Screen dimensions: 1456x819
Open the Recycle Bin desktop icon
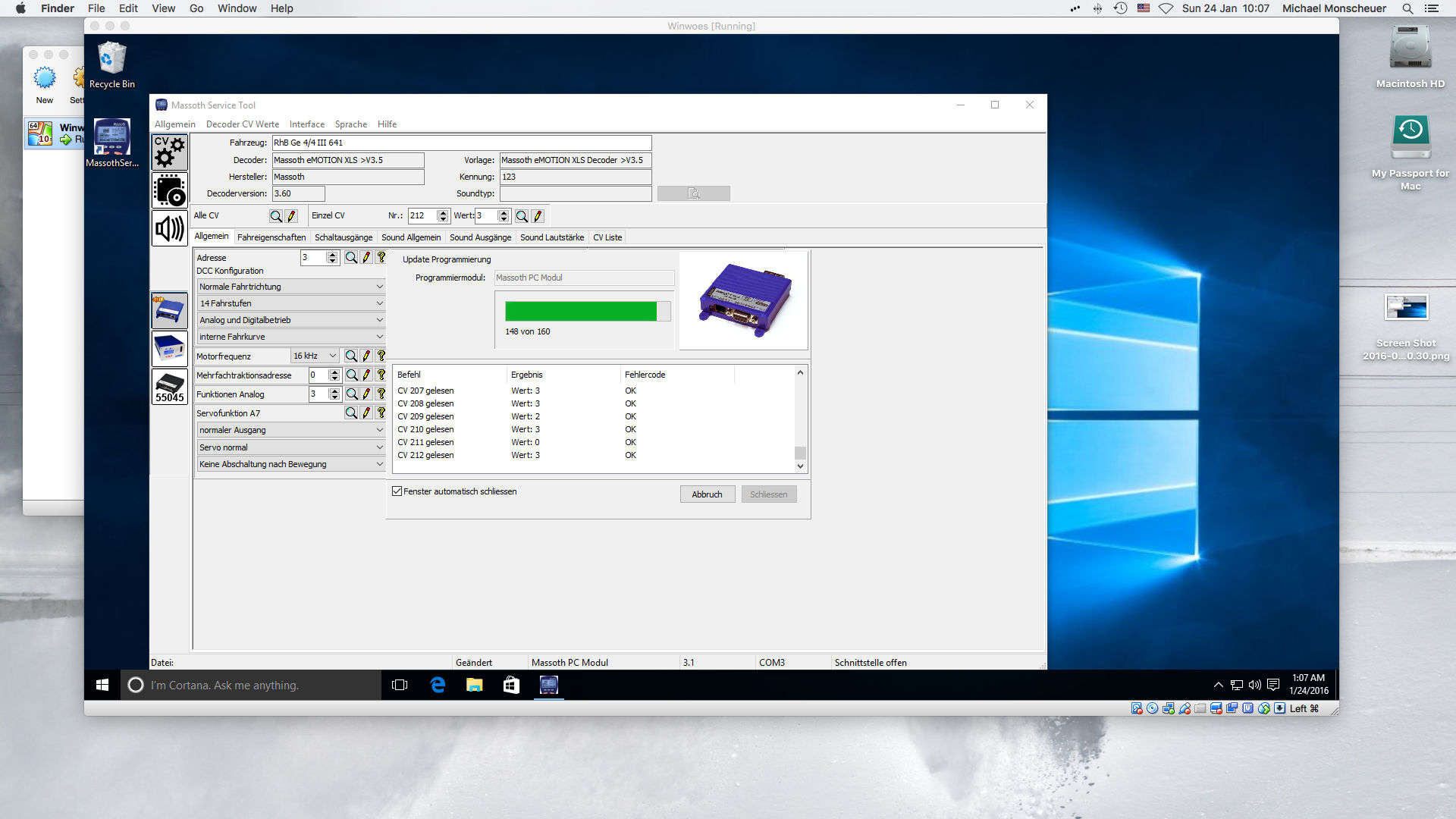coord(111,65)
